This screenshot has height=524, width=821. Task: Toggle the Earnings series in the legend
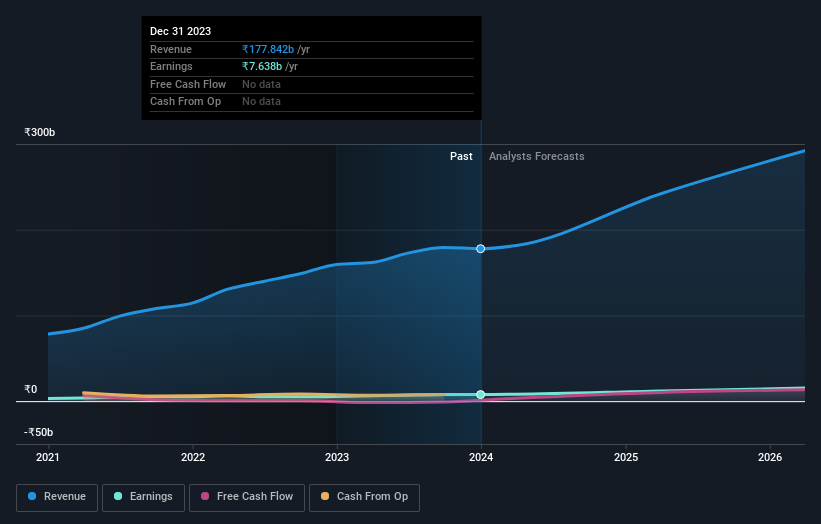(x=143, y=497)
